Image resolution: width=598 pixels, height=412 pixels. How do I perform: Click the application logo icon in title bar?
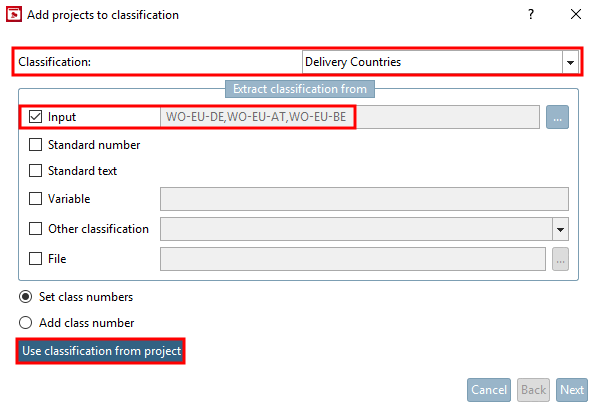(x=14, y=14)
